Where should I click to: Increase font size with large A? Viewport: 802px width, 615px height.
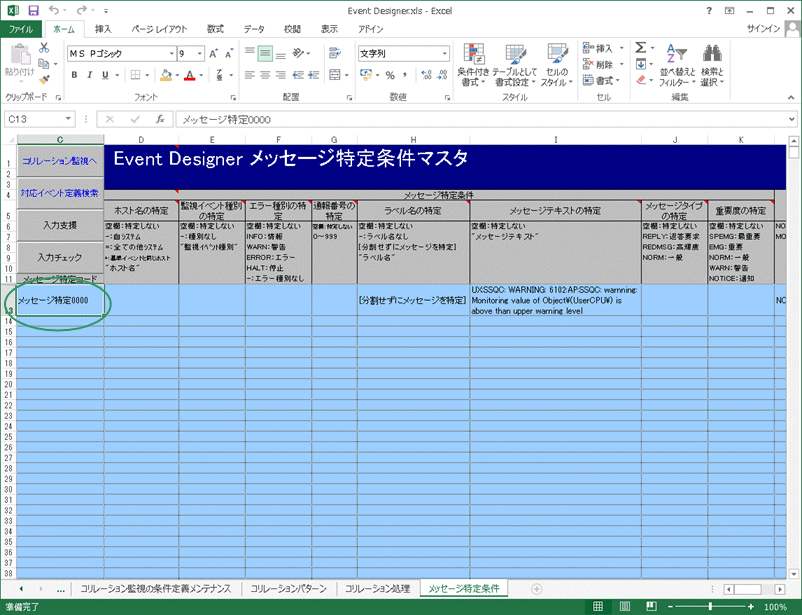click(x=213, y=53)
